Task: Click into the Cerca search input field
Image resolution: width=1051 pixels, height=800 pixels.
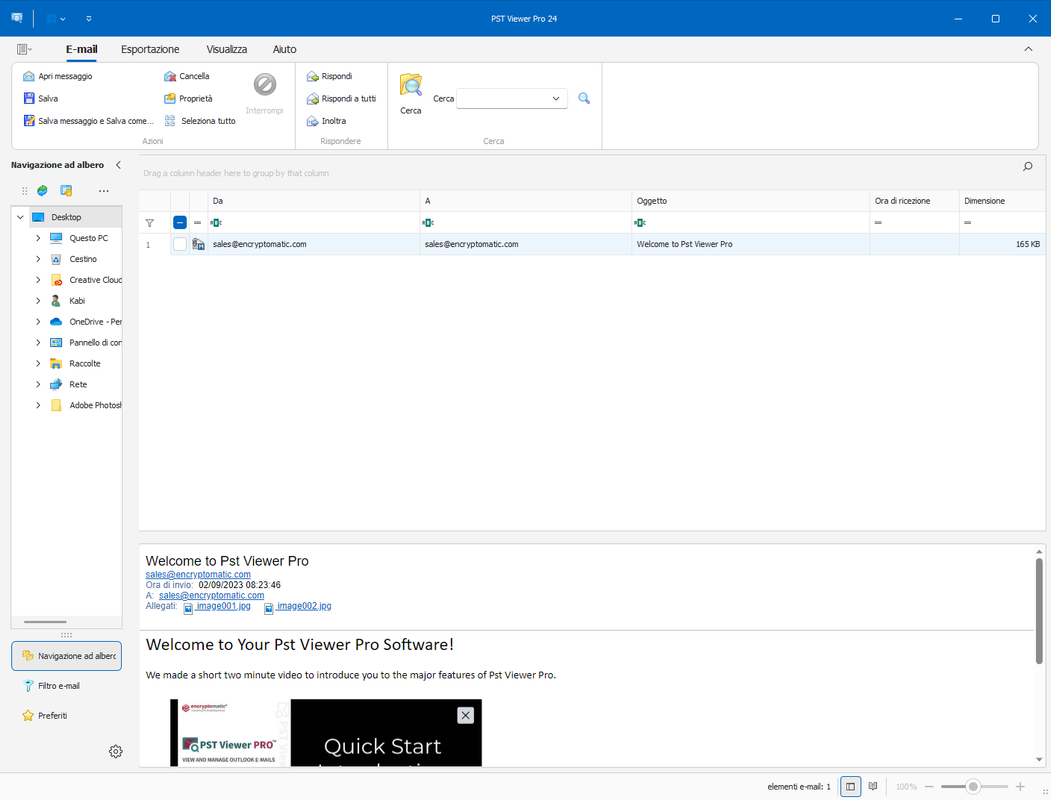Action: (503, 98)
